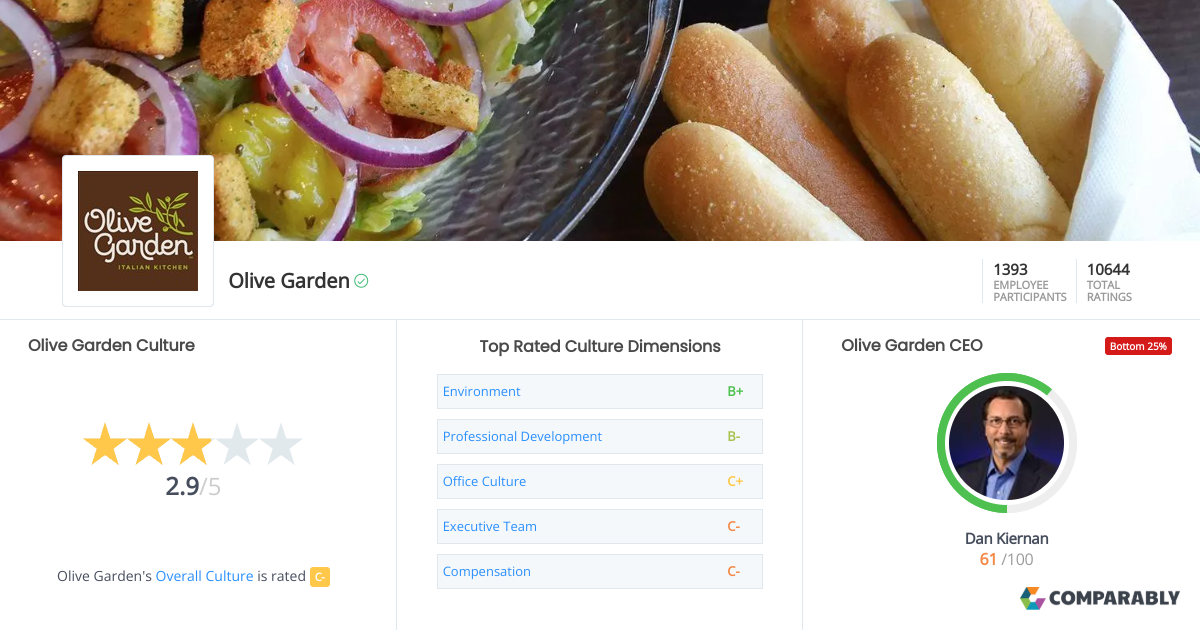
Task: Click the B- grade next to Professional Development
Action: coord(734,436)
